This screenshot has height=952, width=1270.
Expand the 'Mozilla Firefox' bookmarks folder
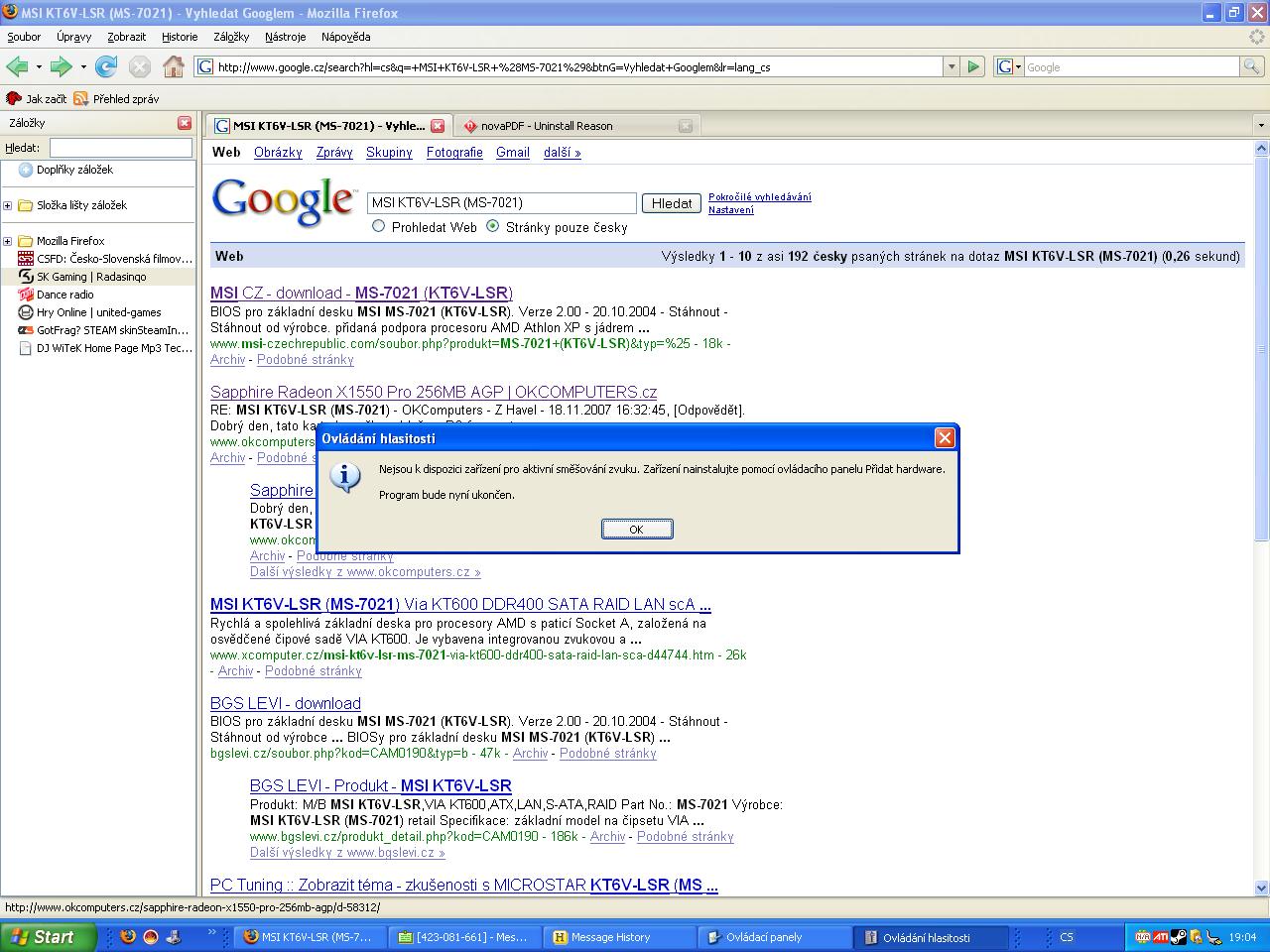[x=8, y=241]
